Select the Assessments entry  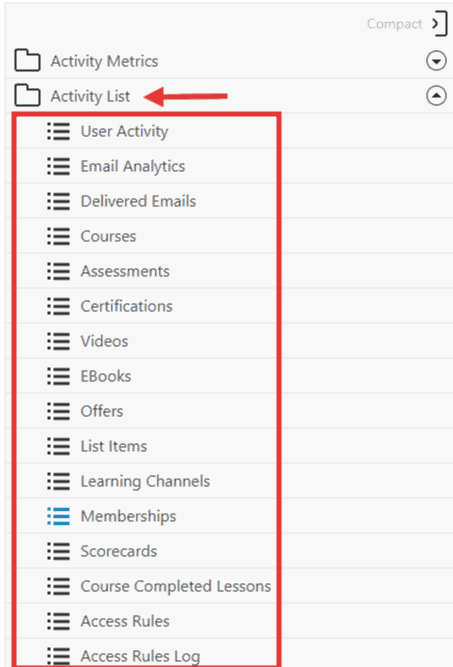(x=125, y=271)
